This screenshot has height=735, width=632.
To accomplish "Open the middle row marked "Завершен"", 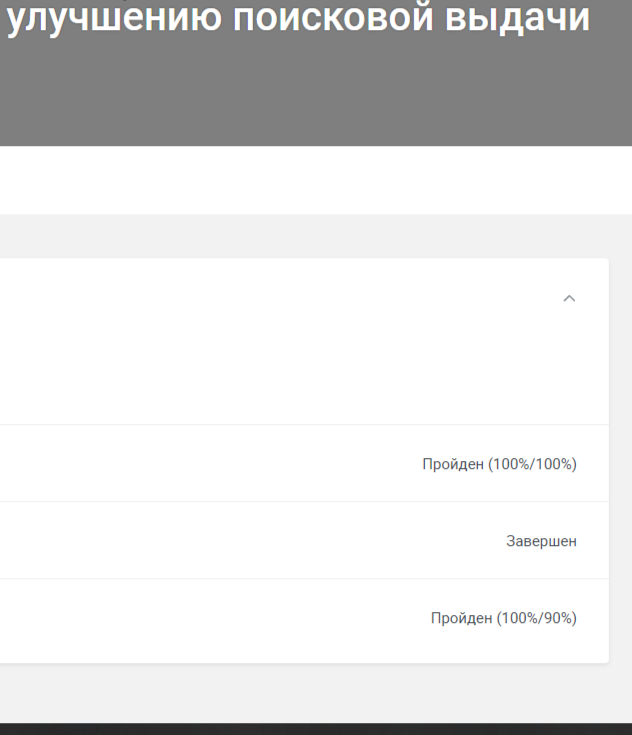I will tap(304, 540).
